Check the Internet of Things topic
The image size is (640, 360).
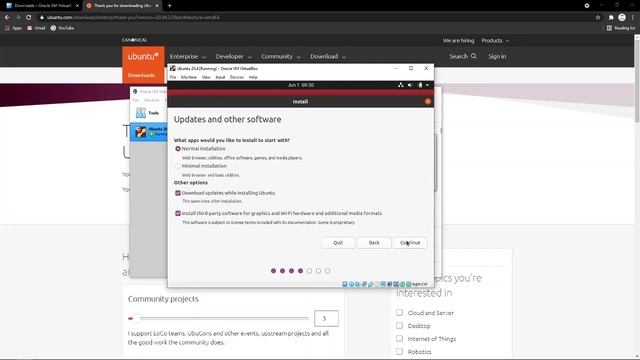399,339
